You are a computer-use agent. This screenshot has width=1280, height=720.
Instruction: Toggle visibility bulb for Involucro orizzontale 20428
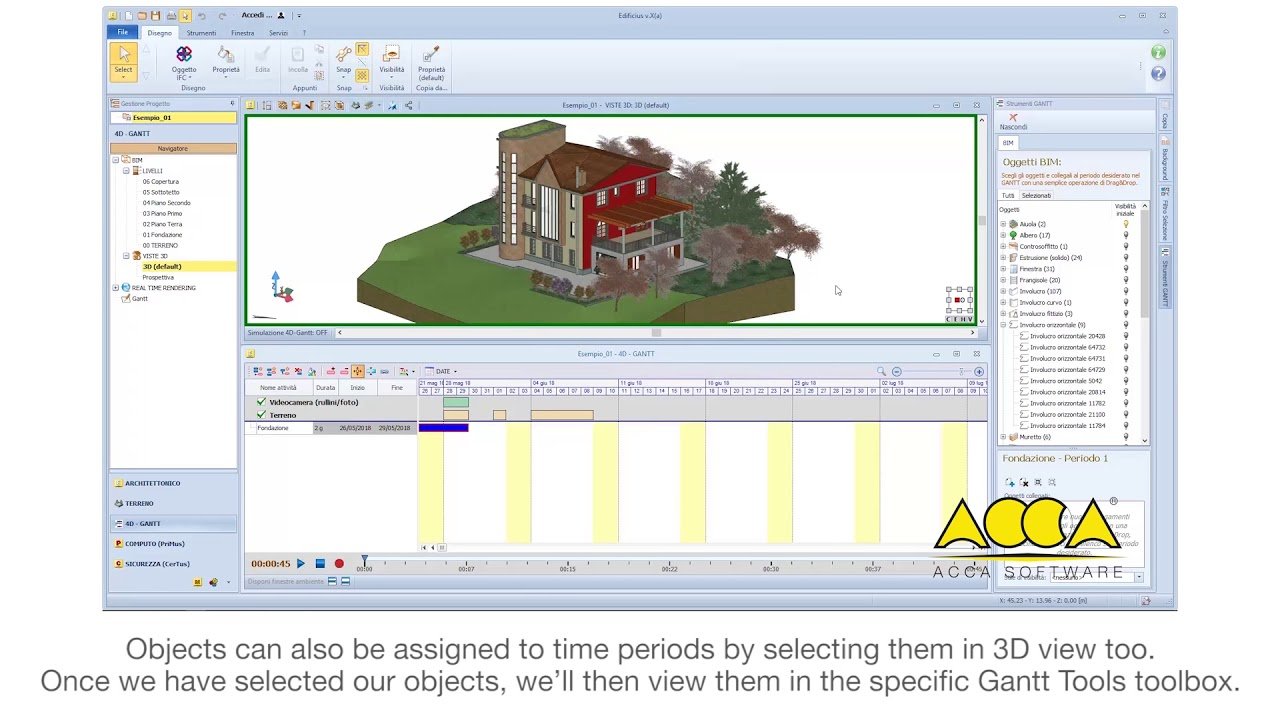1126,336
